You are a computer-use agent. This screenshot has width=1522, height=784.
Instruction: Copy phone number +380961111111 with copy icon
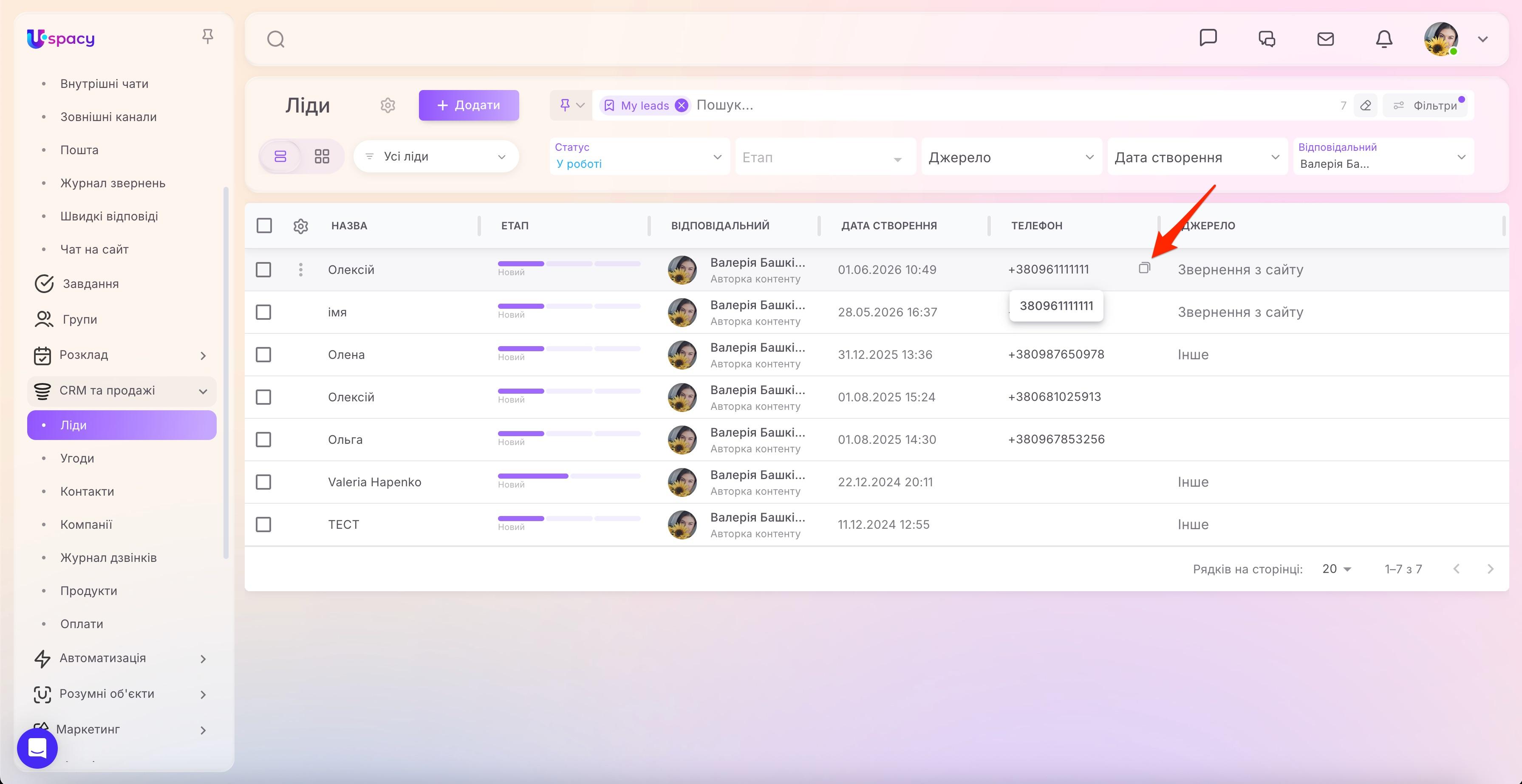pos(1144,268)
